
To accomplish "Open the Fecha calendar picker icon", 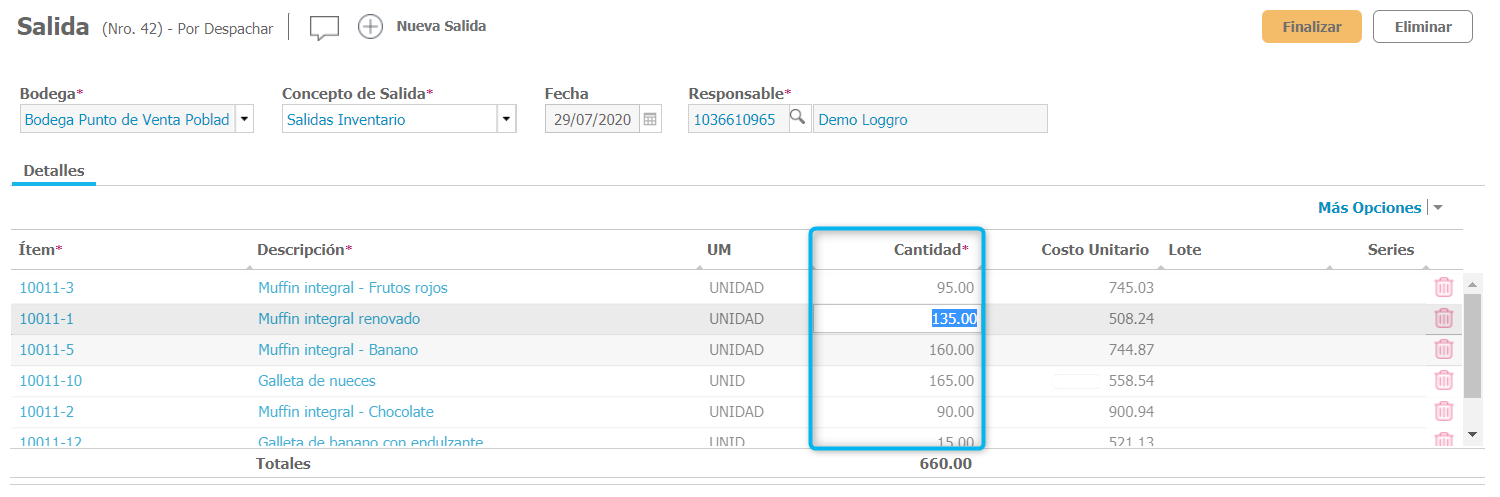I will click(650, 120).
